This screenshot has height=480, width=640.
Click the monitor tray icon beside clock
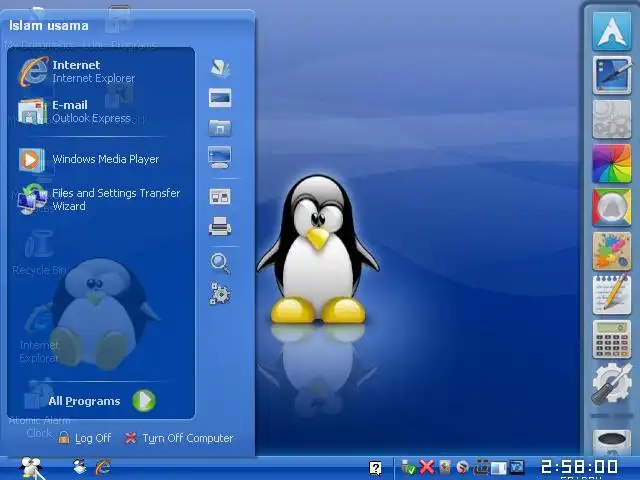[517, 467]
